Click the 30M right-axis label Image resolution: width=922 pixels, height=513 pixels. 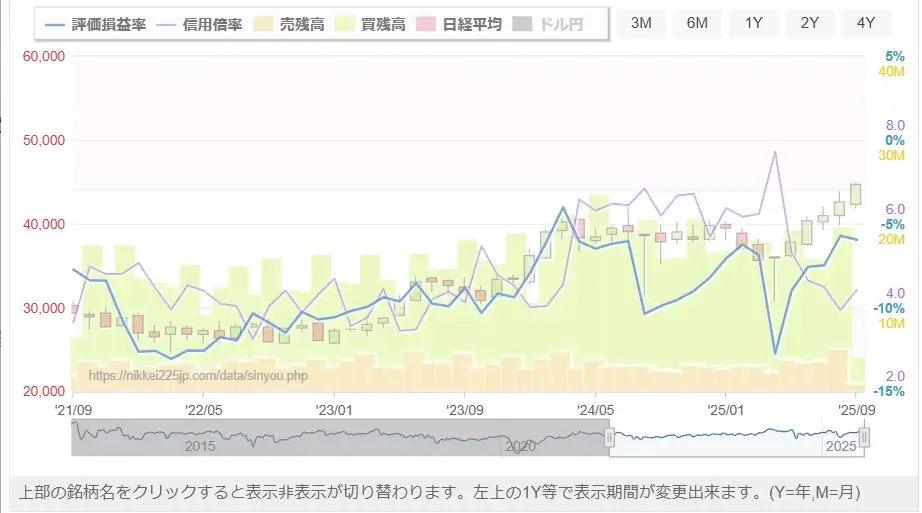tap(891, 155)
